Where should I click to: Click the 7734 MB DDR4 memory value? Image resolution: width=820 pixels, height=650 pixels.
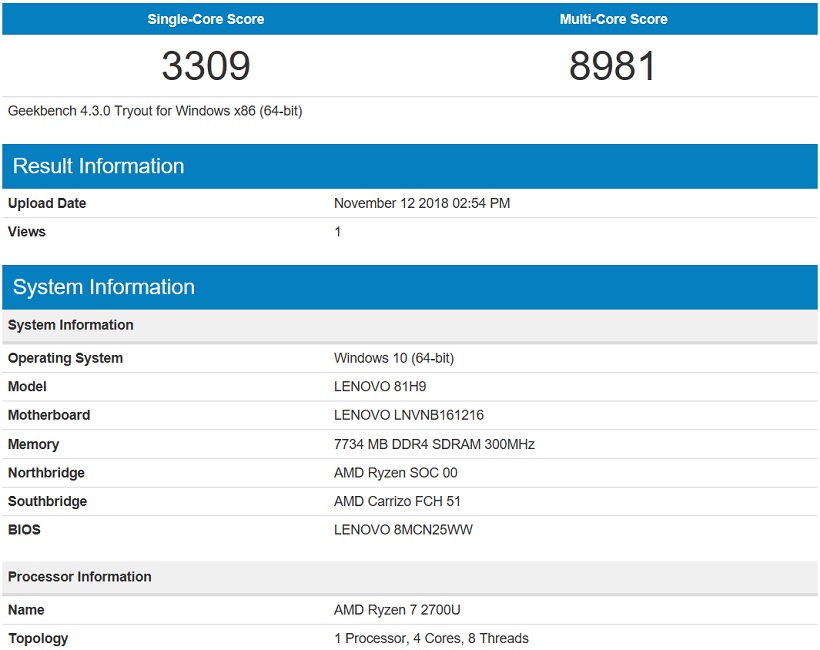click(x=434, y=444)
